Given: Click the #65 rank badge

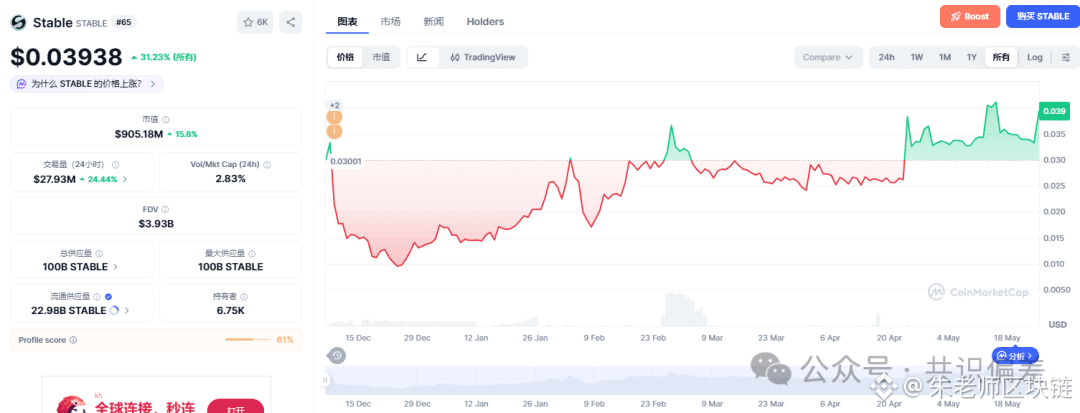Looking at the screenshot, I should [x=124, y=22].
